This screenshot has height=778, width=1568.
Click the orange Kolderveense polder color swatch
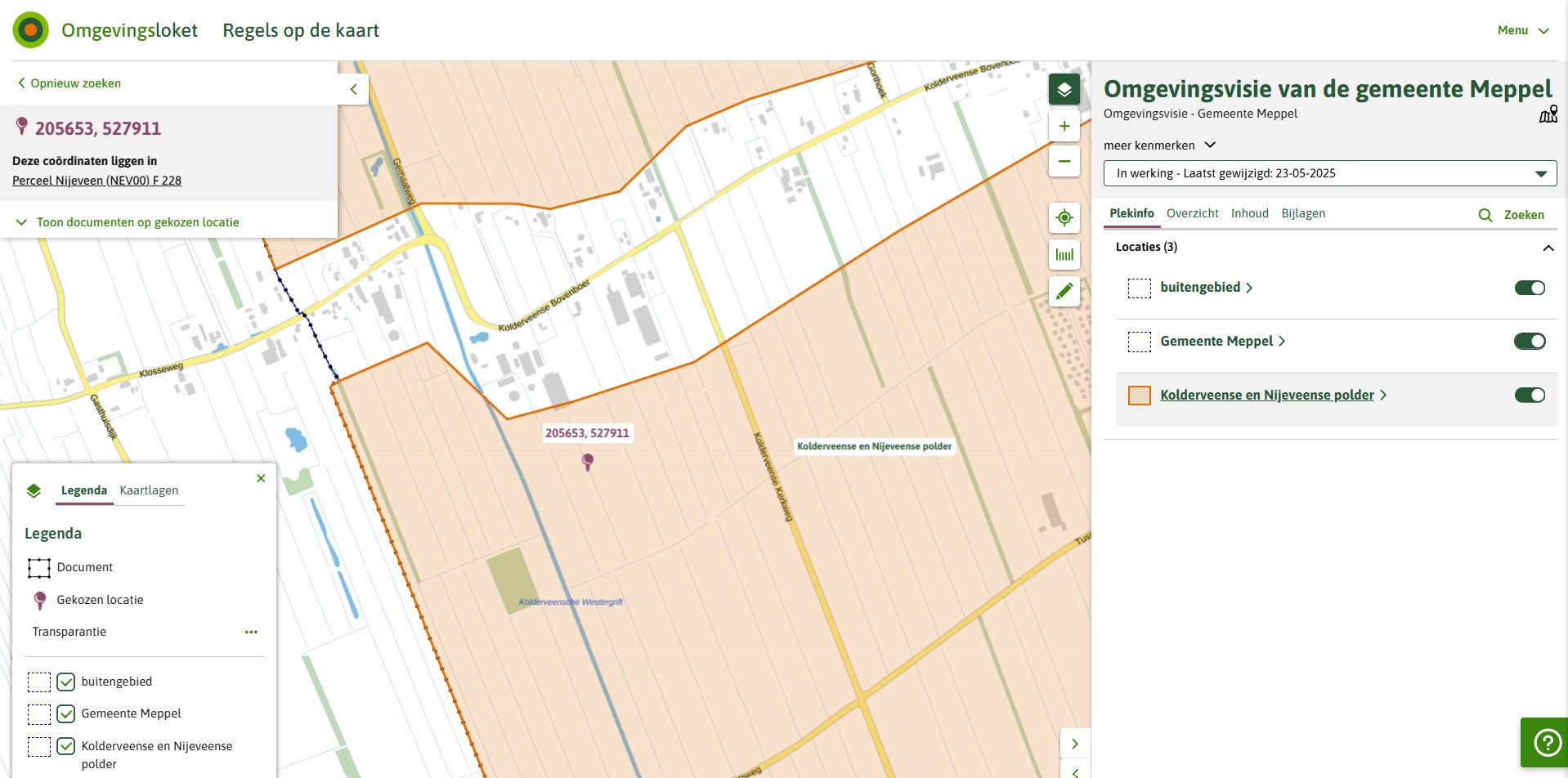1139,396
